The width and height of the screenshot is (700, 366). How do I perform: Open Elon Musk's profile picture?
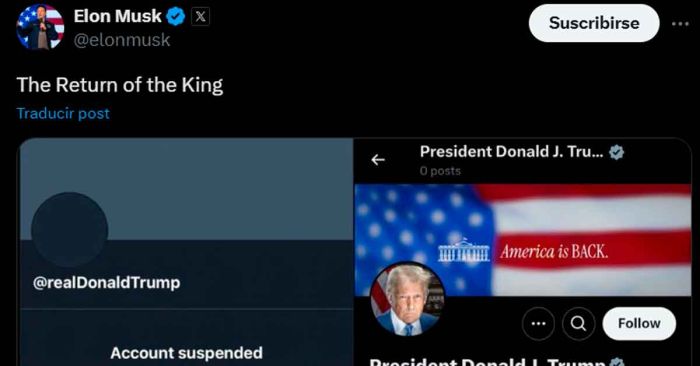click(x=40, y=27)
